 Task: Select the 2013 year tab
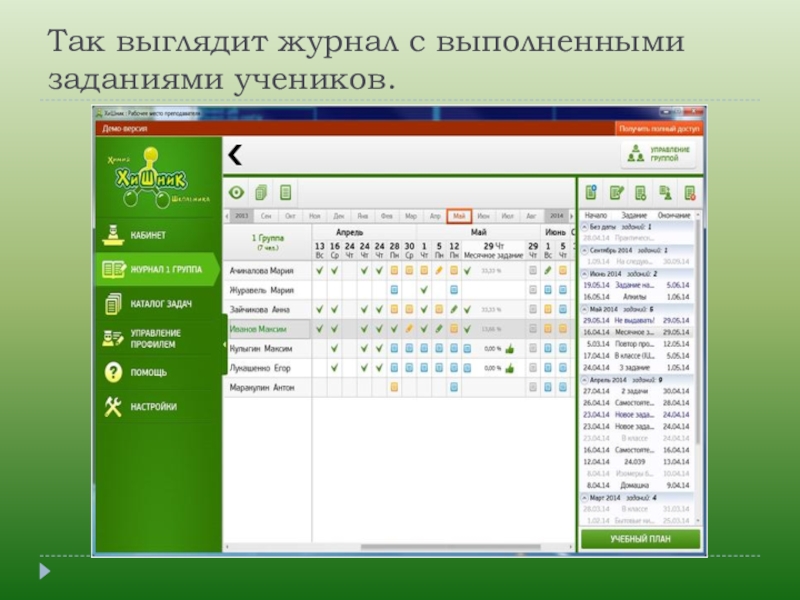(x=241, y=216)
